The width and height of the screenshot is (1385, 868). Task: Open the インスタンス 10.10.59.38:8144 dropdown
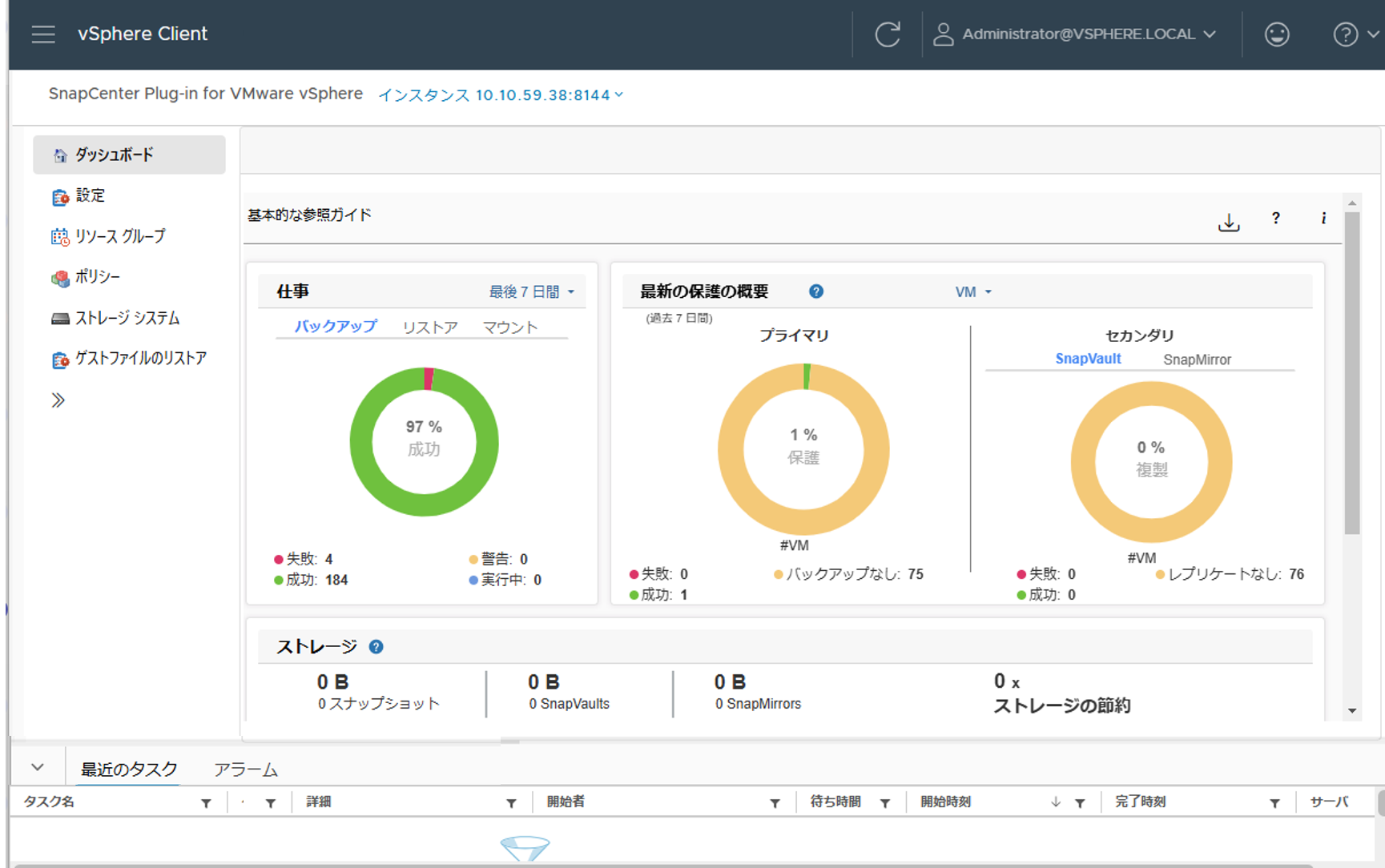pyautogui.click(x=501, y=95)
